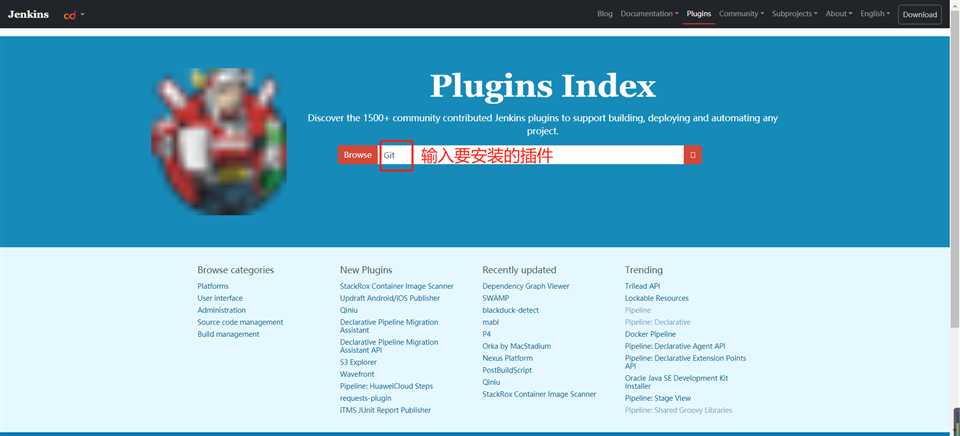Click the Jenkins mascot image

coord(219,141)
